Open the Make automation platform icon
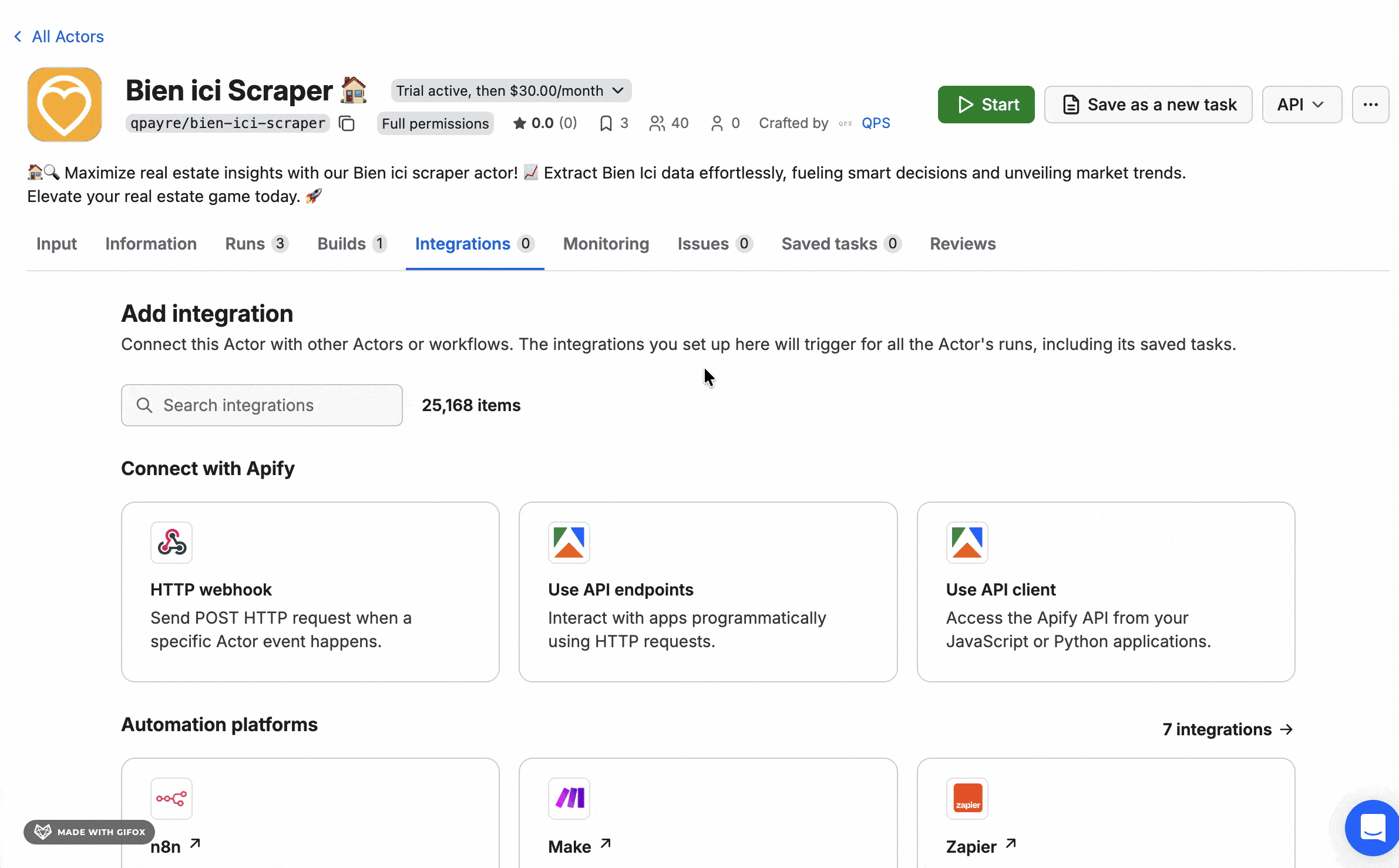 coord(568,798)
